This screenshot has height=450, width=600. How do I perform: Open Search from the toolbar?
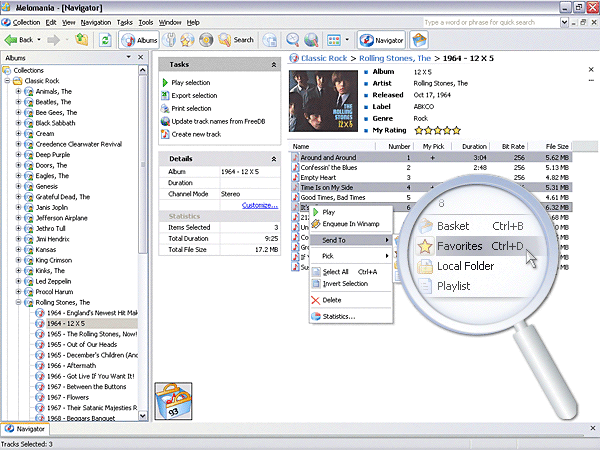coord(236,40)
